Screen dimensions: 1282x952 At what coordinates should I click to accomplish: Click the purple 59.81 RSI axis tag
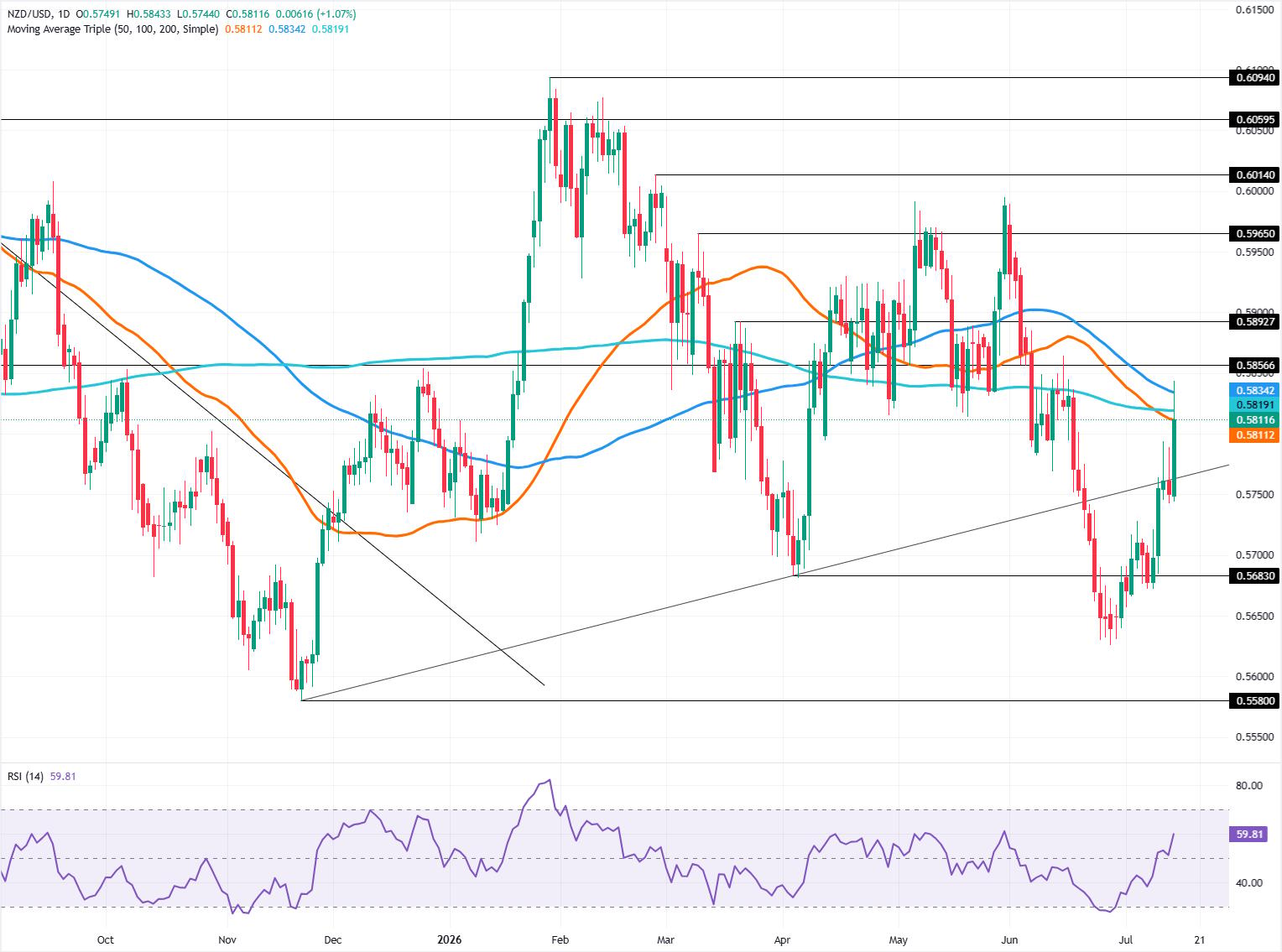[1250, 835]
